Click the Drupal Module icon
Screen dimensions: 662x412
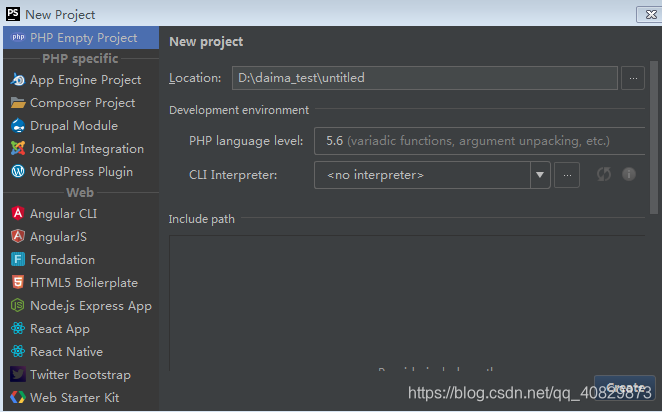point(18,126)
